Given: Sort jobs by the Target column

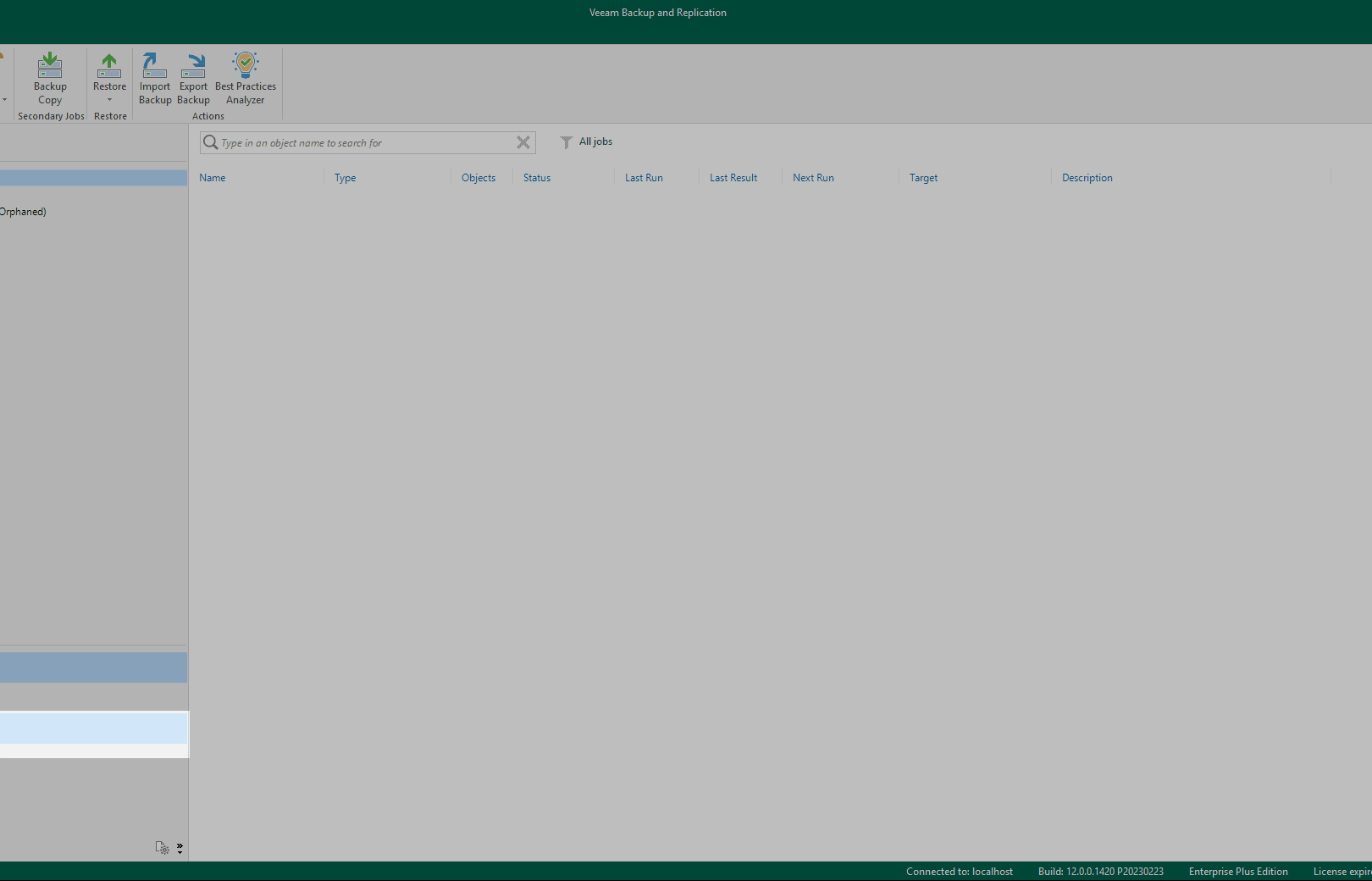Looking at the screenshot, I should point(923,178).
